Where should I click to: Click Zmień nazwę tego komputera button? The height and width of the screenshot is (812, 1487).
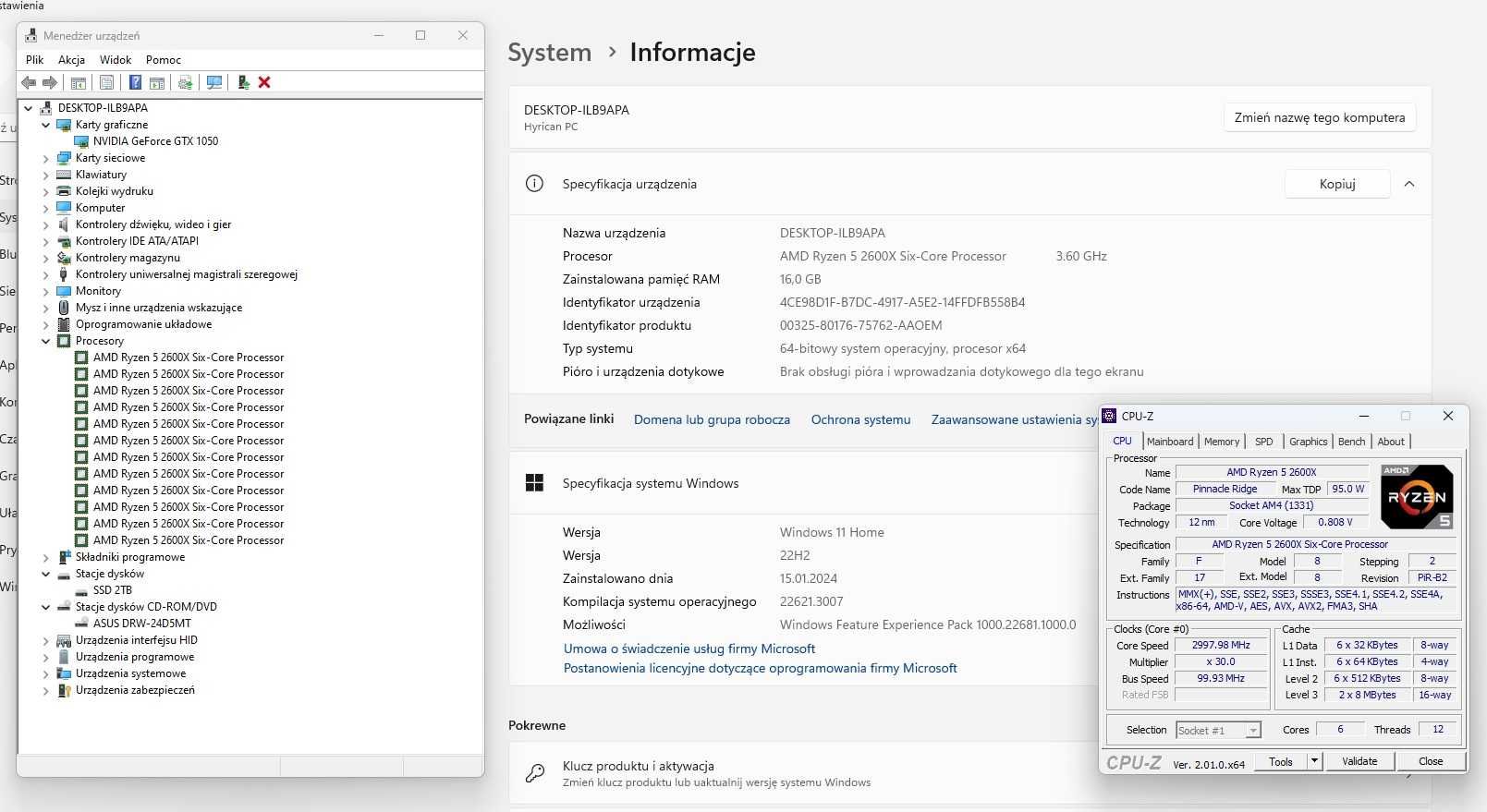[x=1320, y=117]
